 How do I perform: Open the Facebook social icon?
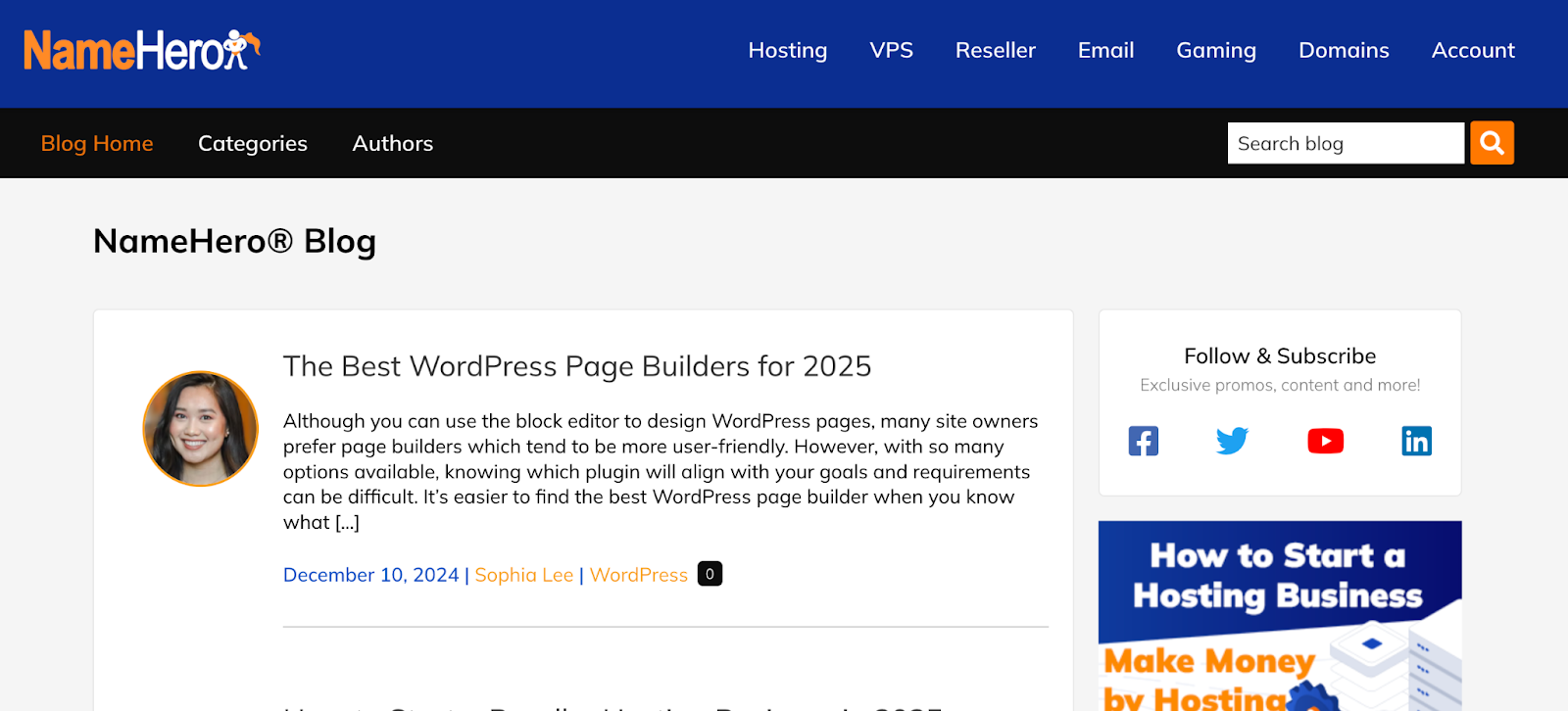1143,441
